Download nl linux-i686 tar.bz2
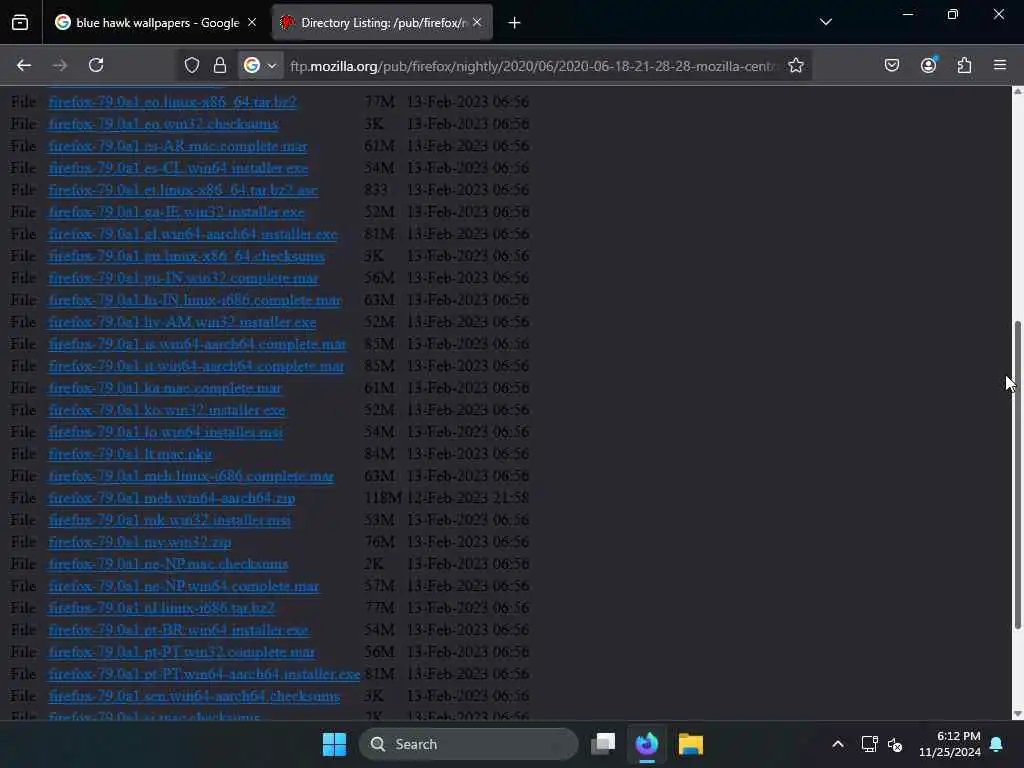 tap(162, 608)
